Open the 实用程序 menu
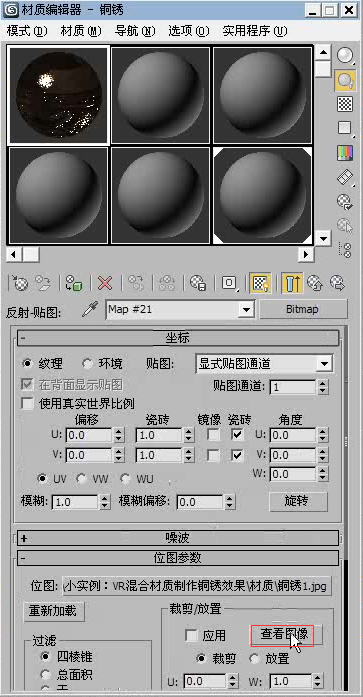 pyautogui.click(x=255, y=31)
